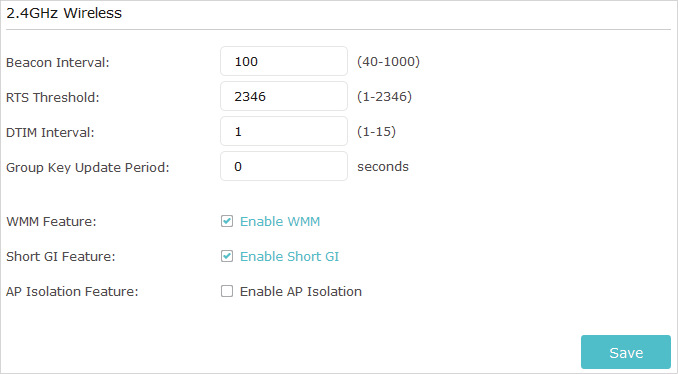678x374 pixels.
Task: Click the Group Key Update Period field
Action: pyautogui.click(x=284, y=166)
